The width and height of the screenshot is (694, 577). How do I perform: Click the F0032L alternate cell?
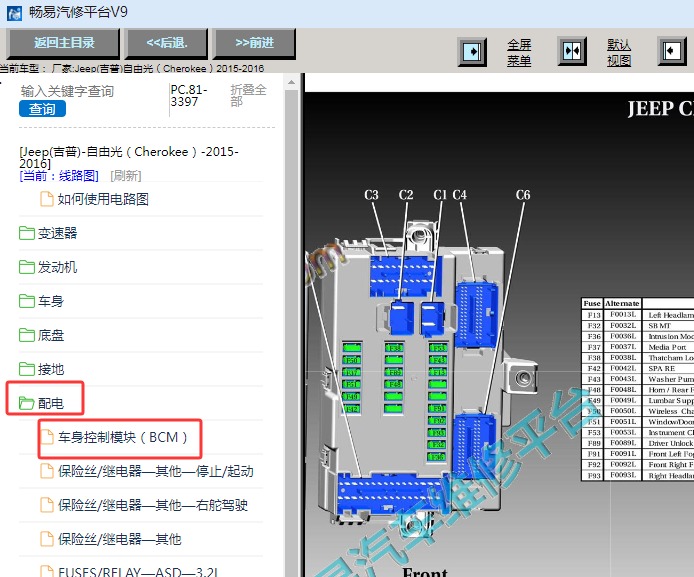pyautogui.click(x=623, y=326)
